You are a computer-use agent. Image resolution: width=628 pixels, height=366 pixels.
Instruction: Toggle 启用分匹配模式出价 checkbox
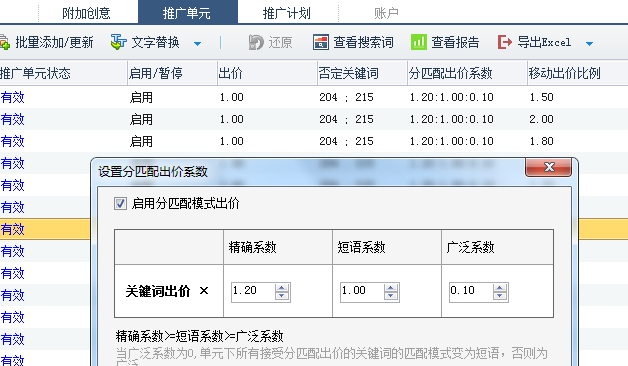click(120, 203)
